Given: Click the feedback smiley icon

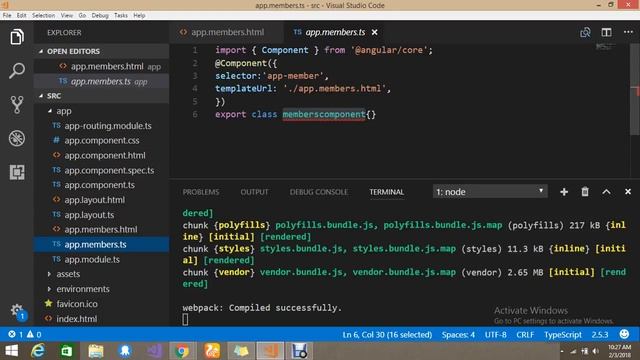Looking at the screenshot, I should [624, 334].
